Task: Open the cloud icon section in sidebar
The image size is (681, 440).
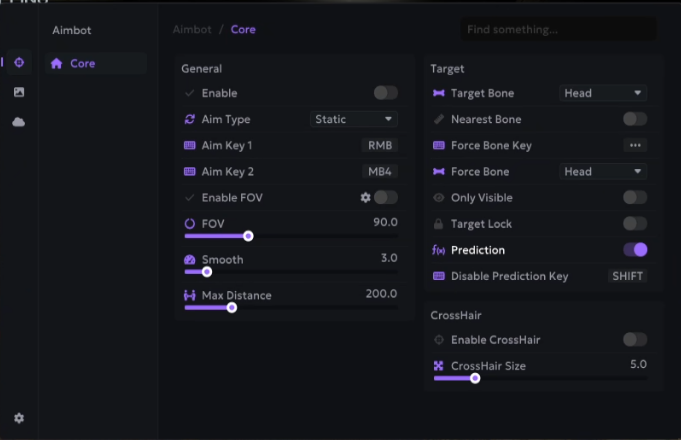Action: point(19,122)
